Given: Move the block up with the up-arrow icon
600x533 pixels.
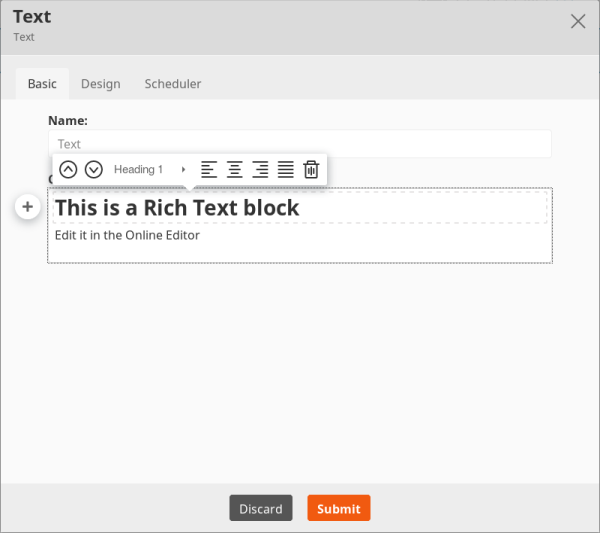Looking at the screenshot, I should pos(68,170).
